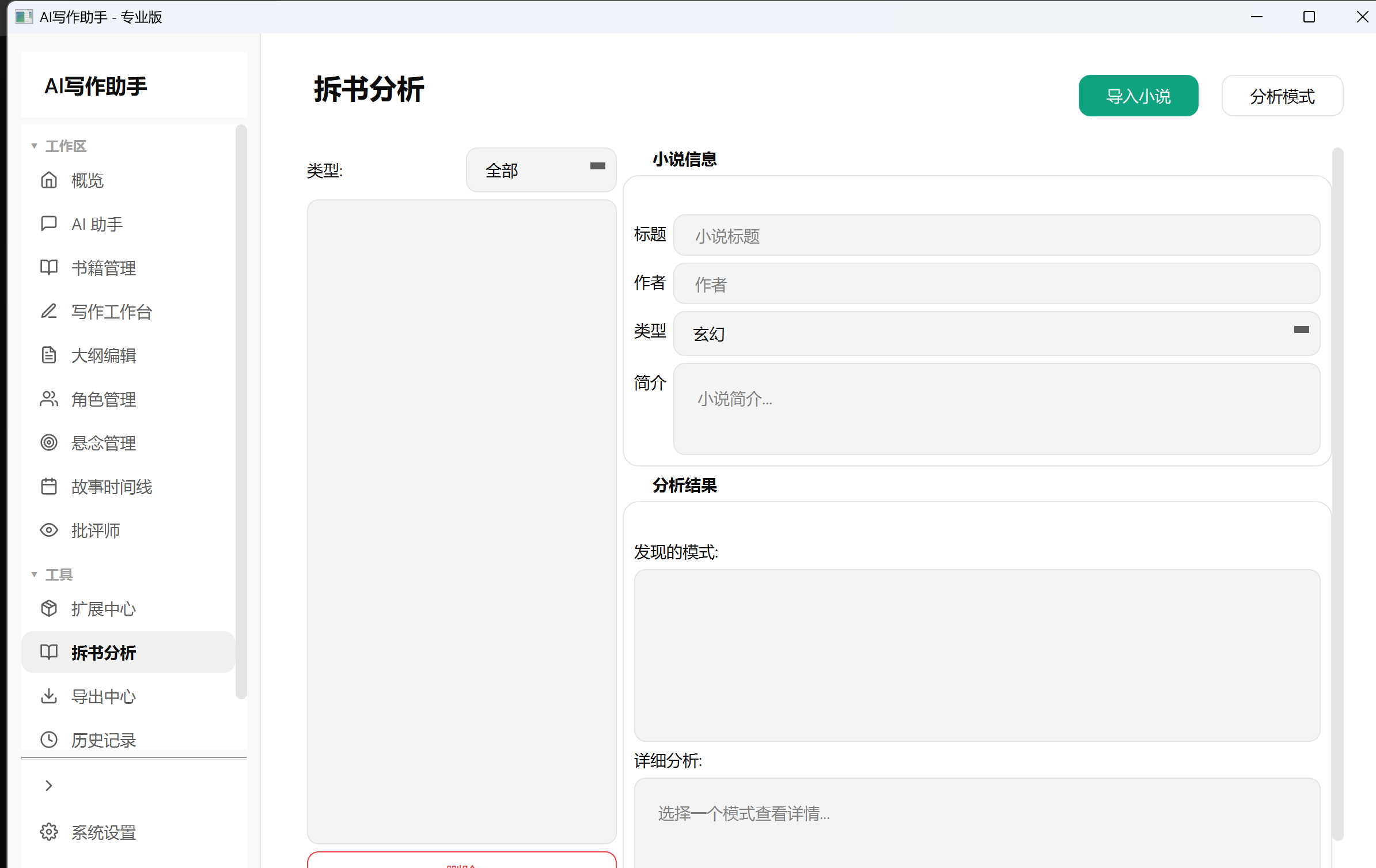Screen dimensions: 1376x868
Task: Select 故事时间线 in the sidebar
Action: coord(128,487)
